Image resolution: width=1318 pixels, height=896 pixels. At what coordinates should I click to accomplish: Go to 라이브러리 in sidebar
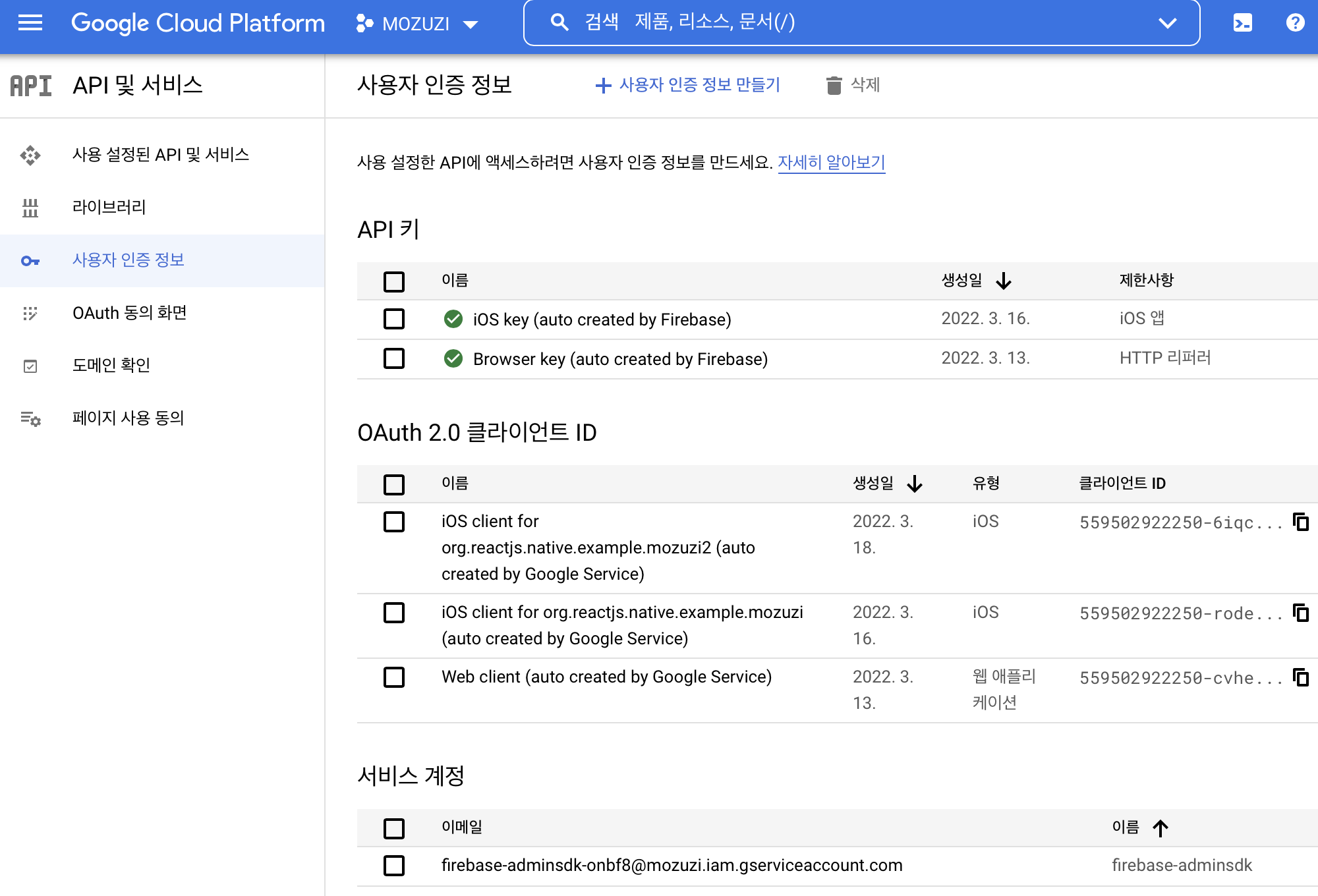(109, 208)
